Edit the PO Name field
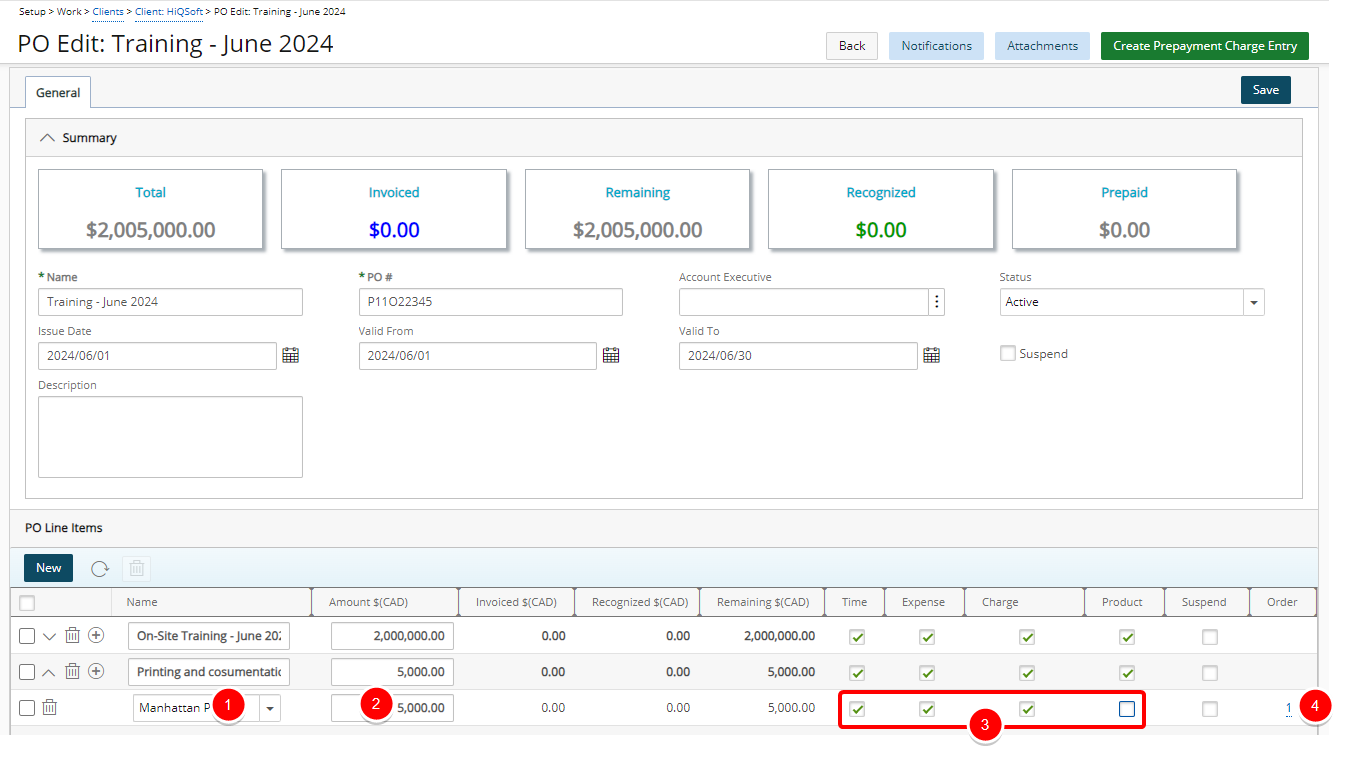1345x758 pixels. pyautogui.click(x=170, y=302)
